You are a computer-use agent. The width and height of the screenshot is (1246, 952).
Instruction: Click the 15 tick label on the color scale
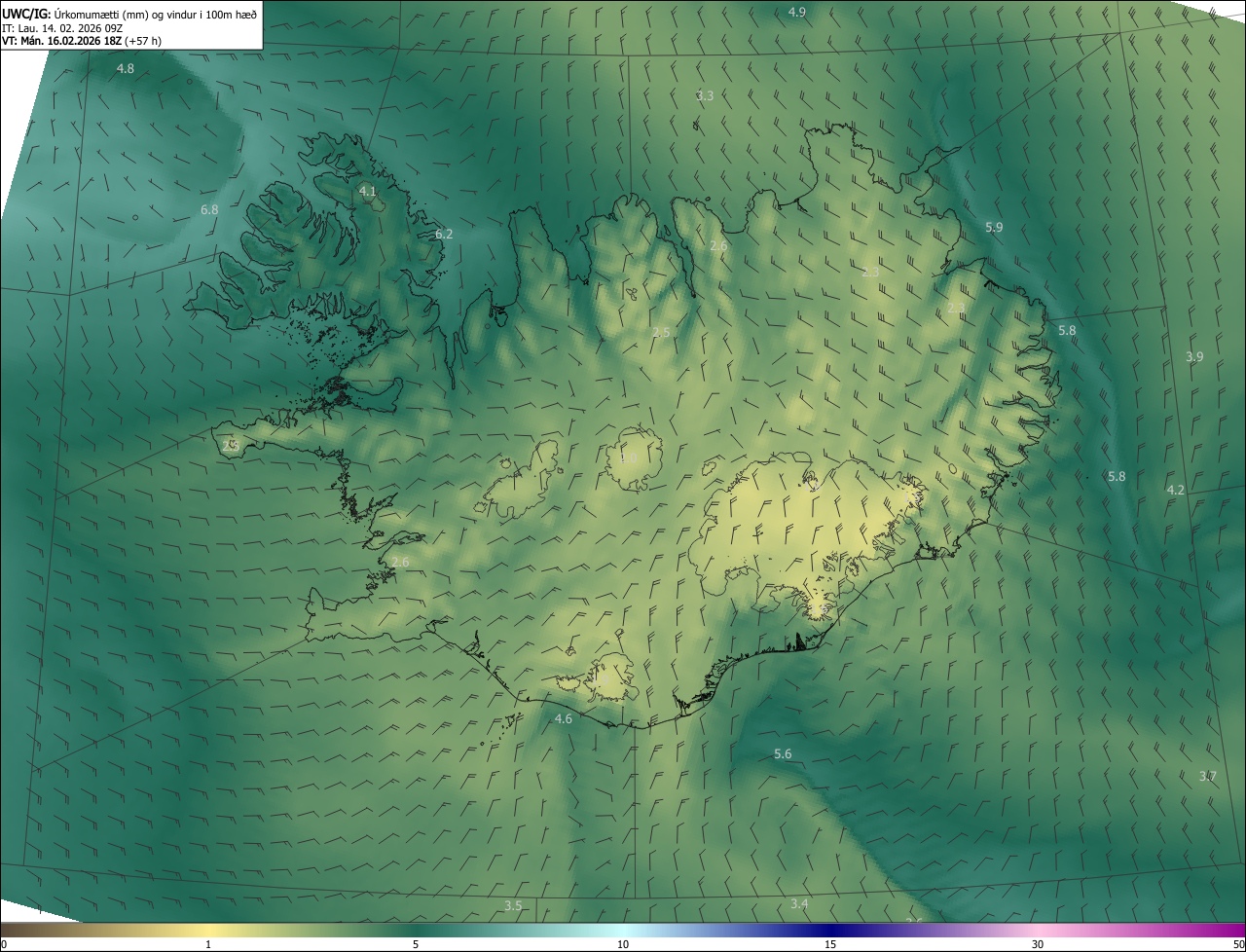pos(830,944)
